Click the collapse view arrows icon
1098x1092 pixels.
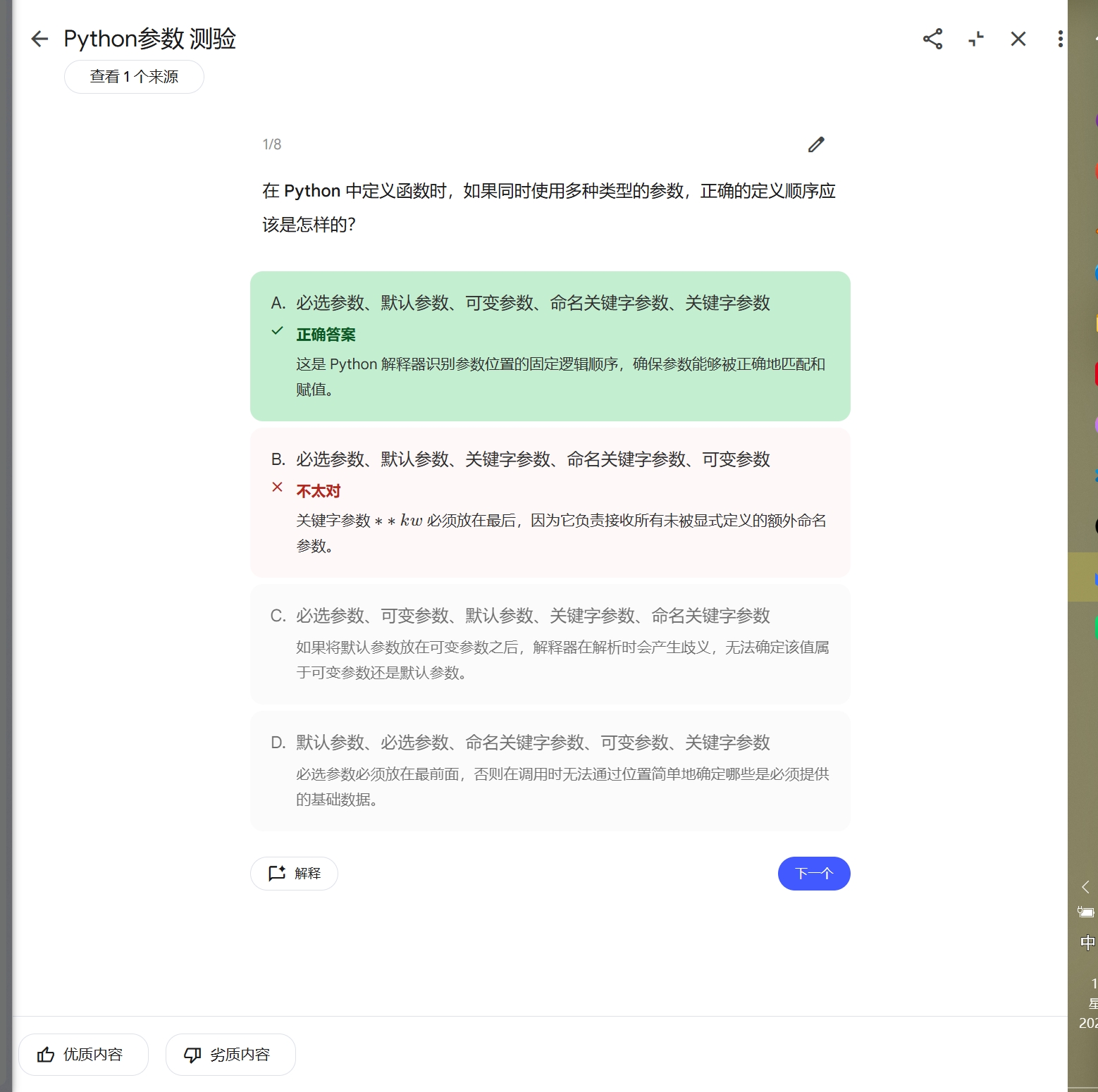pyautogui.click(x=976, y=39)
